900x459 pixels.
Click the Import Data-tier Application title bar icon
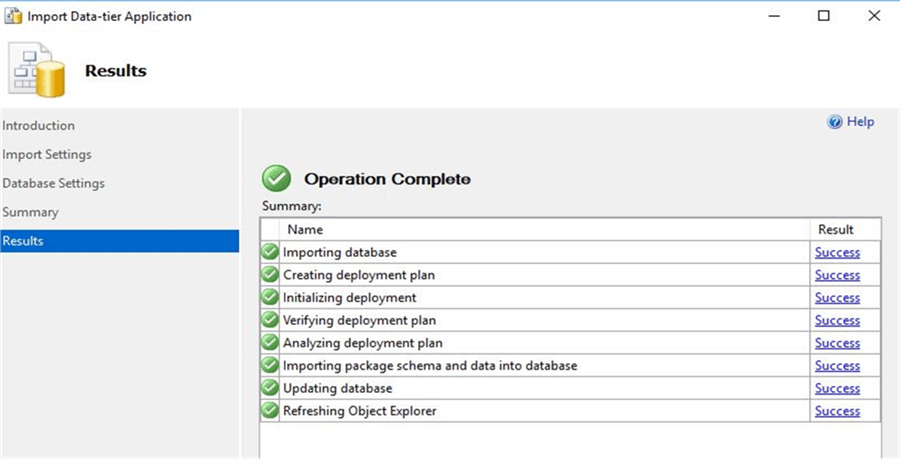click(13, 16)
